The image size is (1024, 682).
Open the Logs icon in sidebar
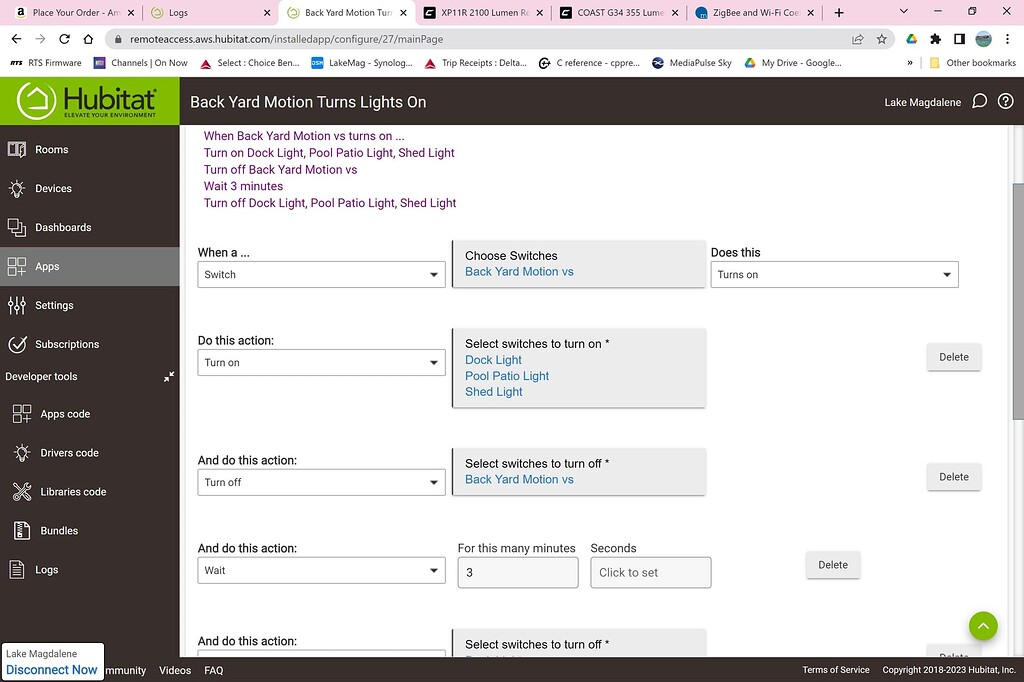tap(17, 570)
